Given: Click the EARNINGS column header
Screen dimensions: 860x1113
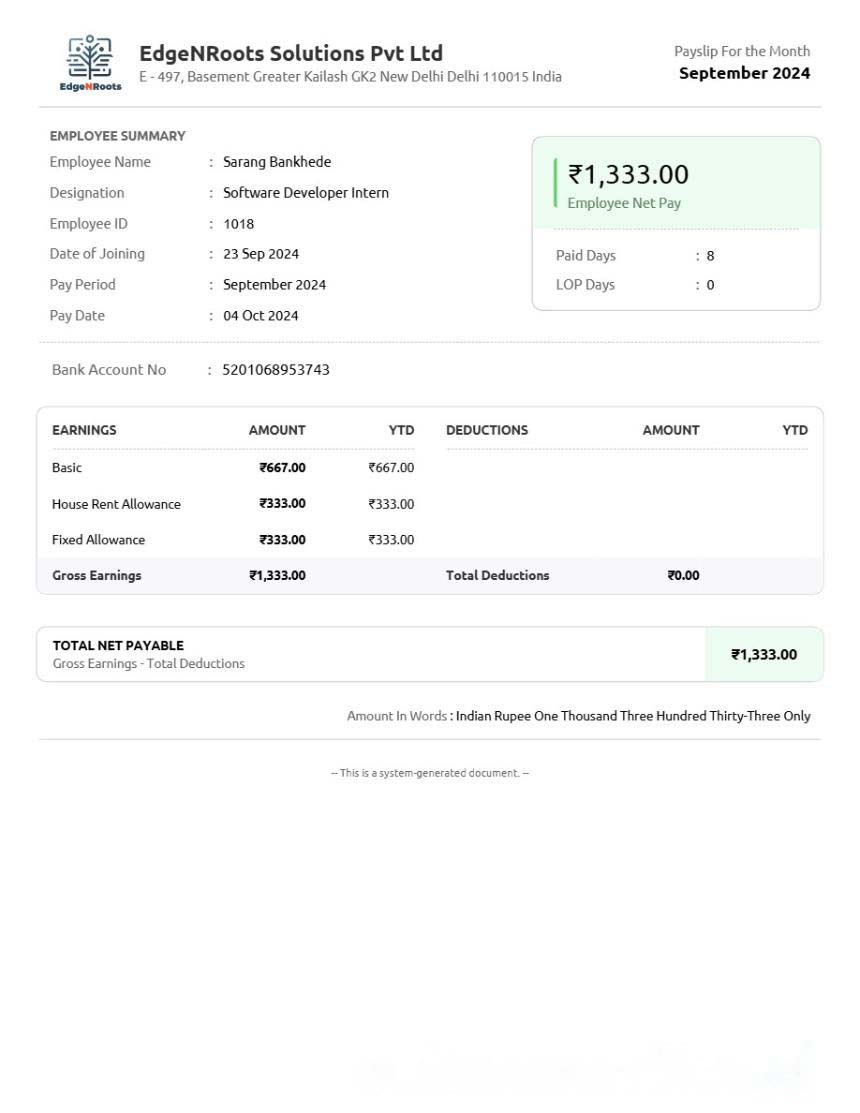Looking at the screenshot, I should point(84,430).
